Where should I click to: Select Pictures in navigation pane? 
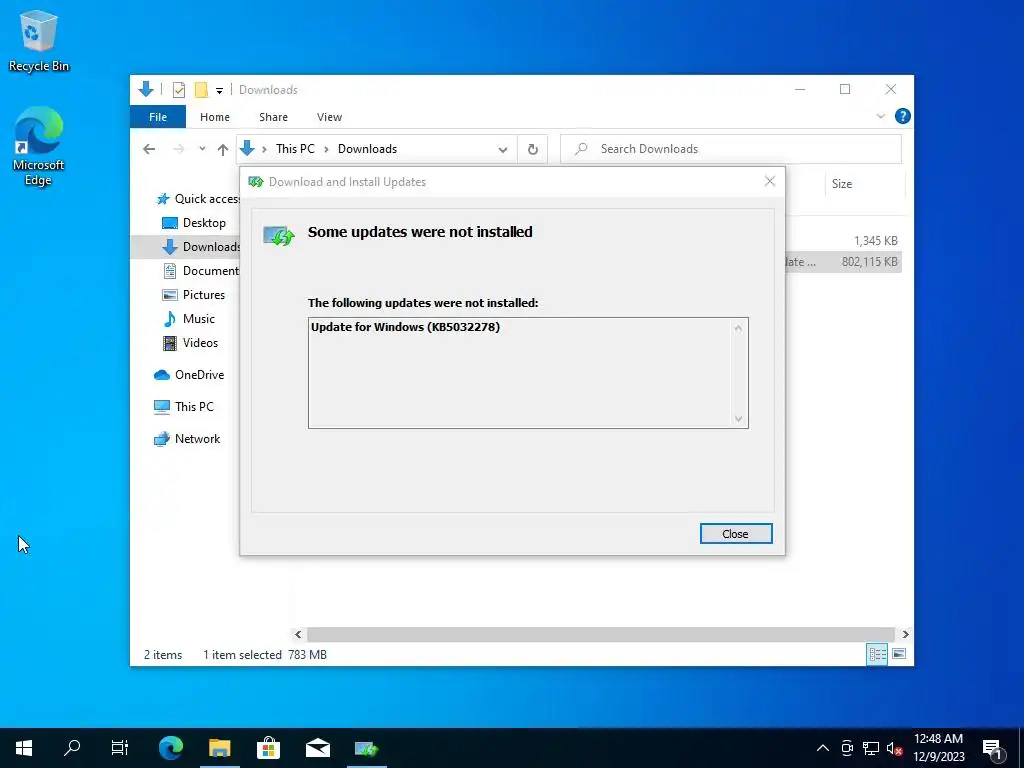tap(193, 295)
